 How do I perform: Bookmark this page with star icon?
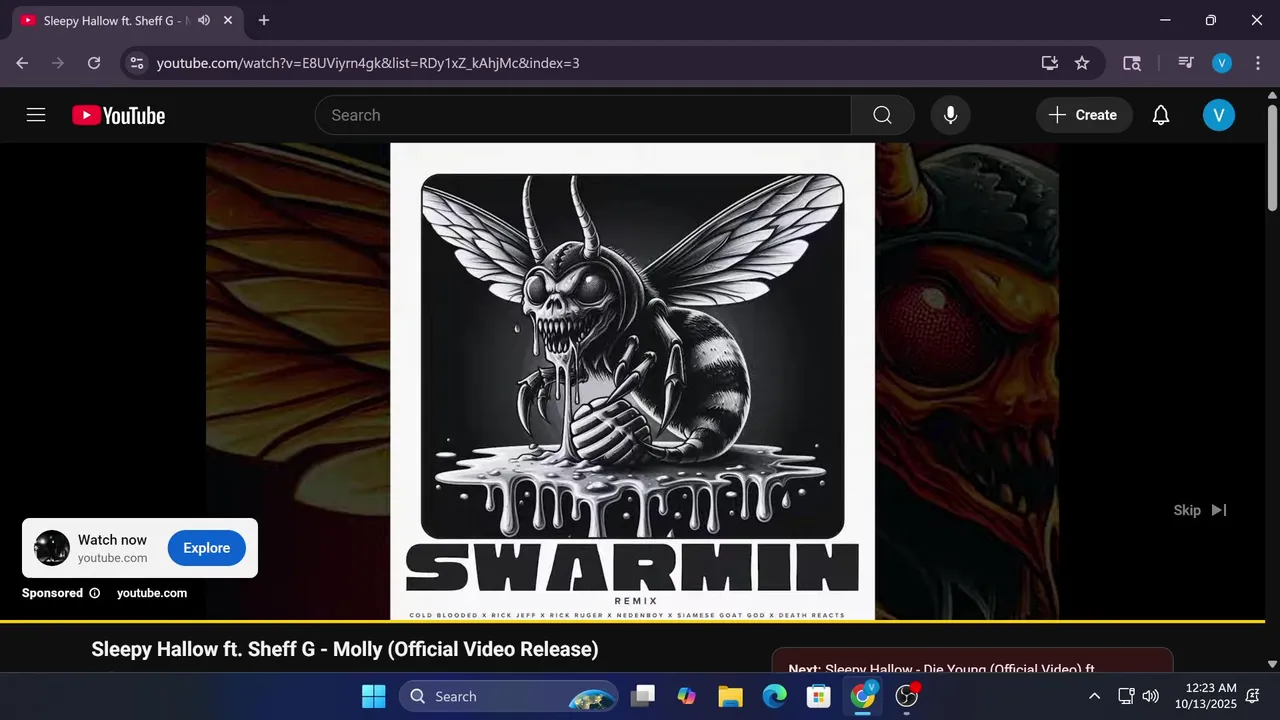(x=1082, y=63)
